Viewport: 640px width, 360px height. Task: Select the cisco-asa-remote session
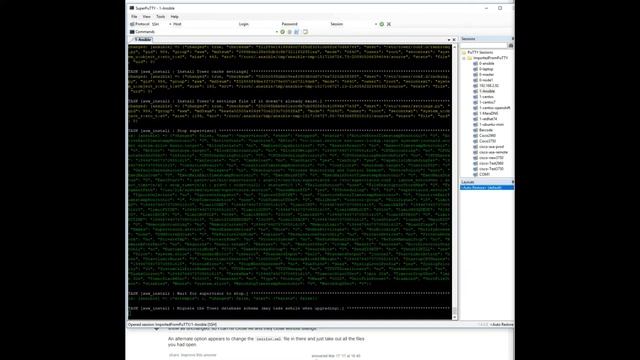493,152
